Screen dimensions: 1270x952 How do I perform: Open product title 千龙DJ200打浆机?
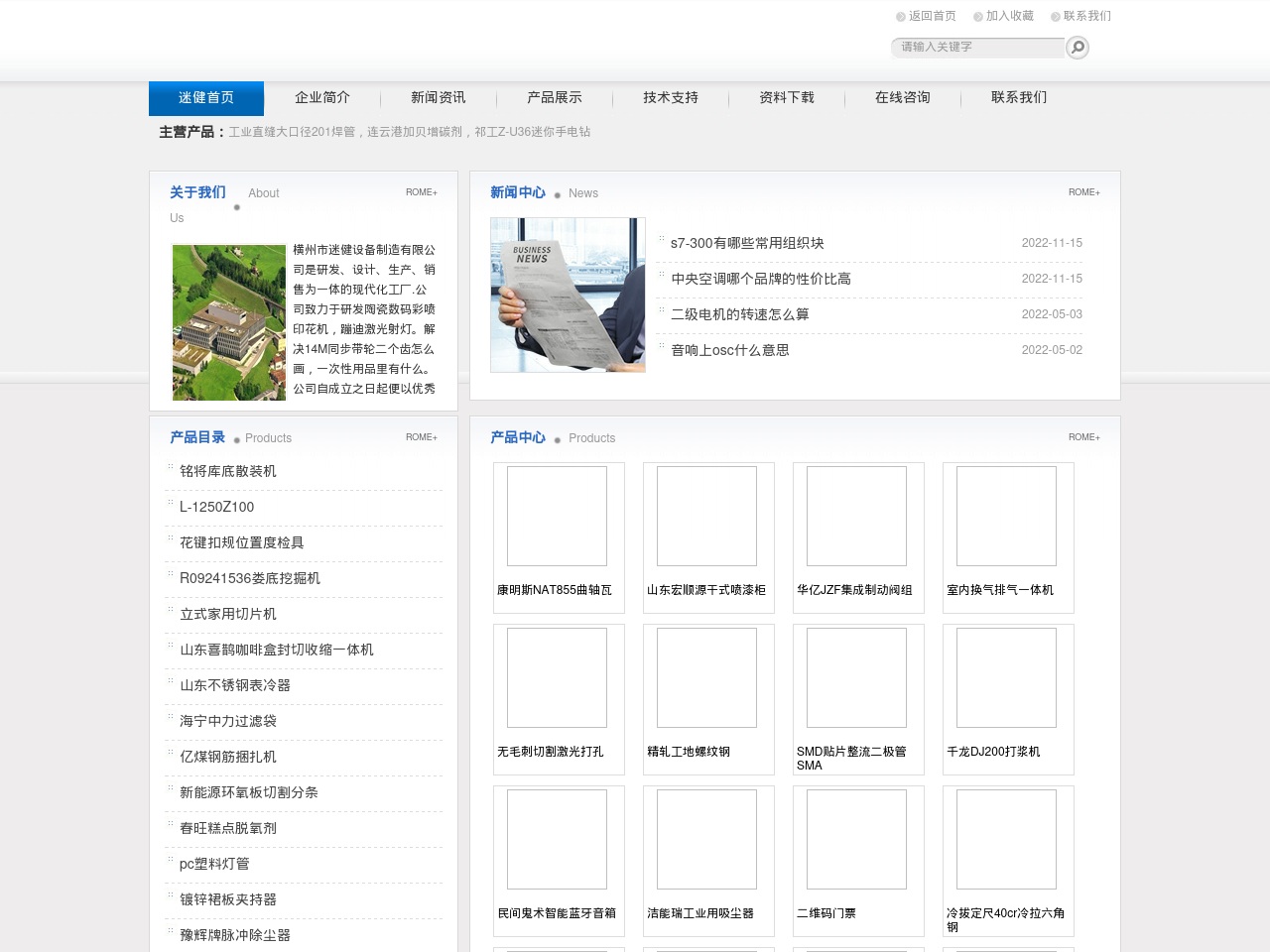(993, 752)
